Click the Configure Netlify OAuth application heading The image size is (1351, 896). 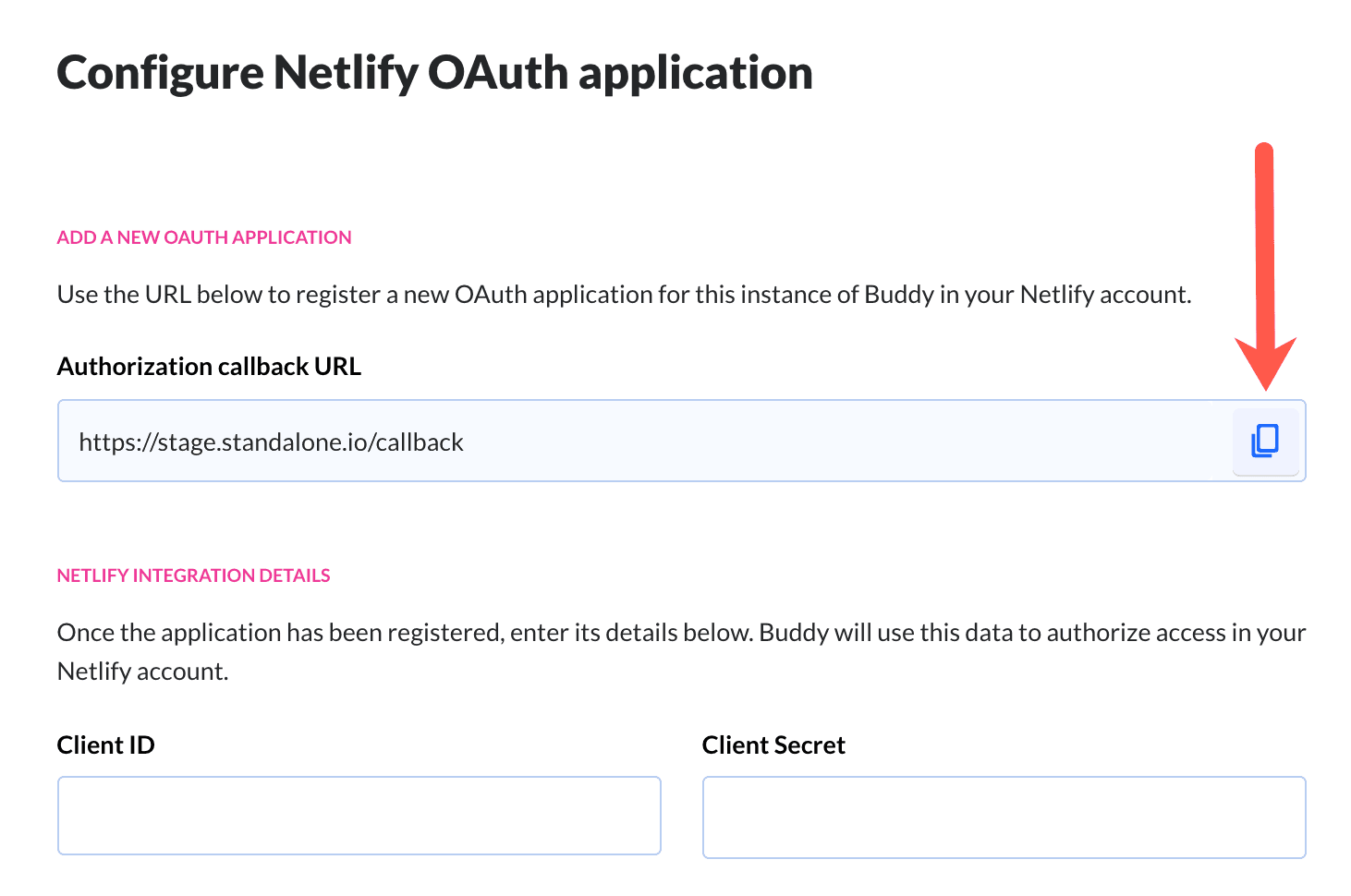[x=434, y=73]
